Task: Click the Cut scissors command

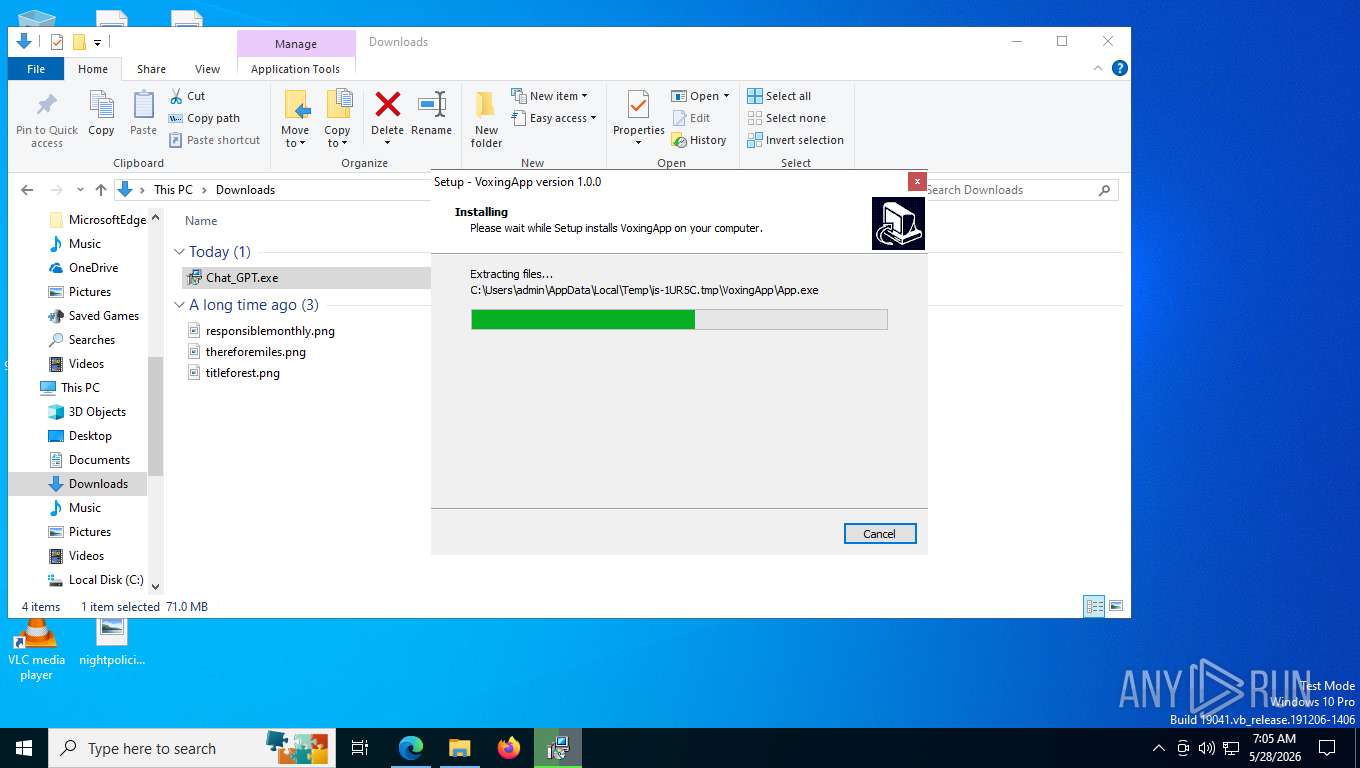Action: [187, 96]
